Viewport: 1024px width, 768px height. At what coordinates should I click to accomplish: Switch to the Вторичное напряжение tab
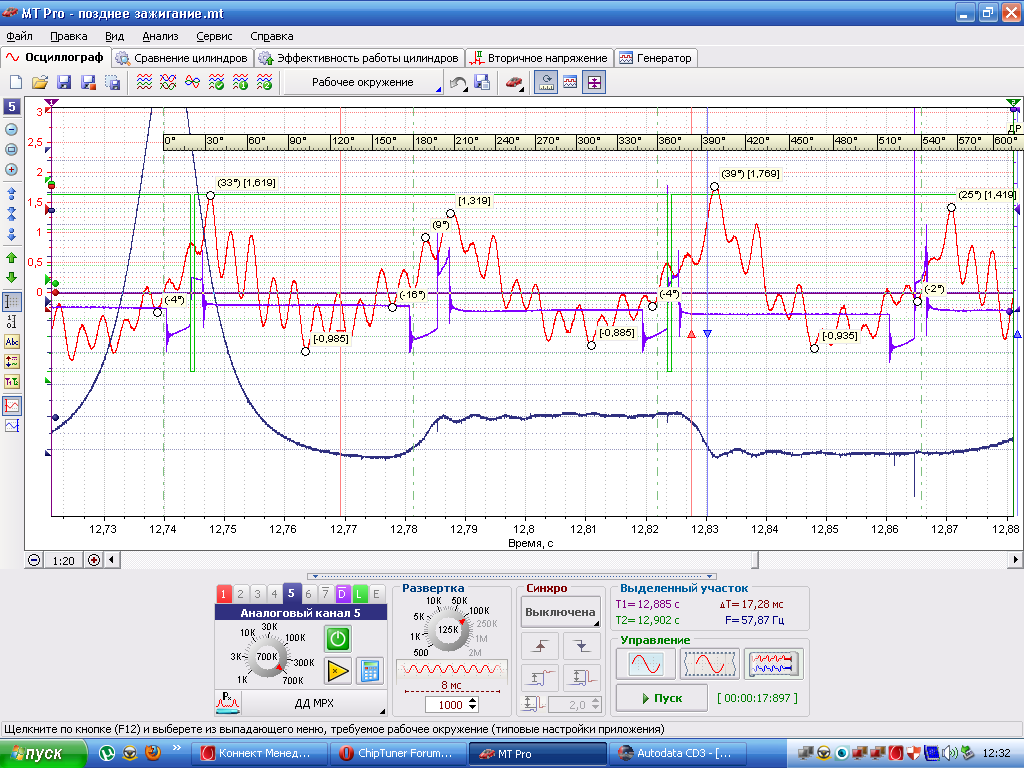[539, 58]
